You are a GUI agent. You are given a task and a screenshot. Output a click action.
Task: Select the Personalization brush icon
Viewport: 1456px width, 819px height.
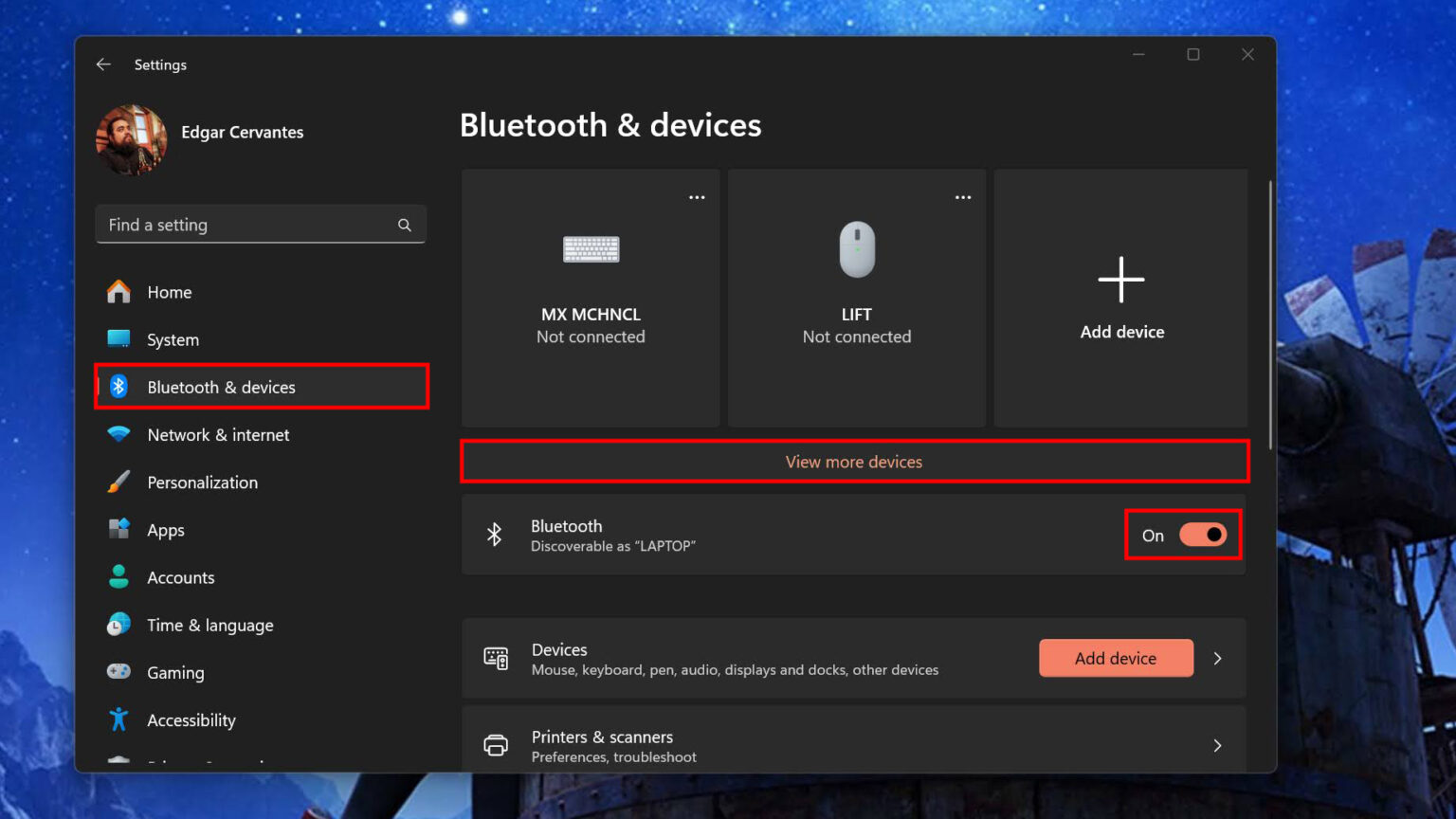(118, 482)
